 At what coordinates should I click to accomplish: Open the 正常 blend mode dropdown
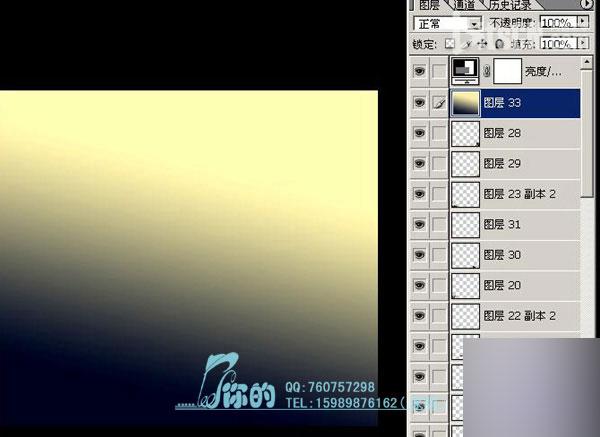(447, 24)
